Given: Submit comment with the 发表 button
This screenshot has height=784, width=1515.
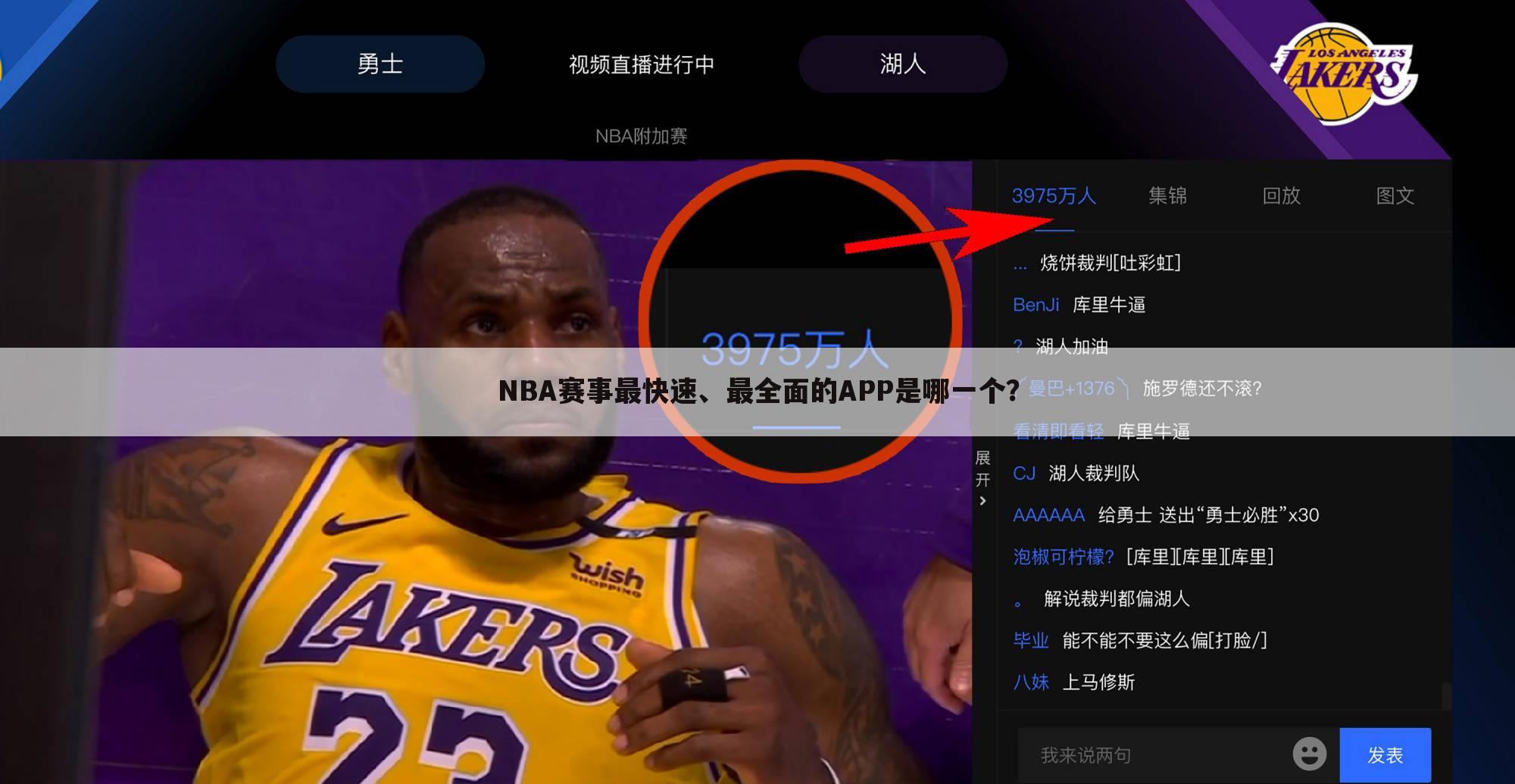Looking at the screenshot, I should [1385, 754].
